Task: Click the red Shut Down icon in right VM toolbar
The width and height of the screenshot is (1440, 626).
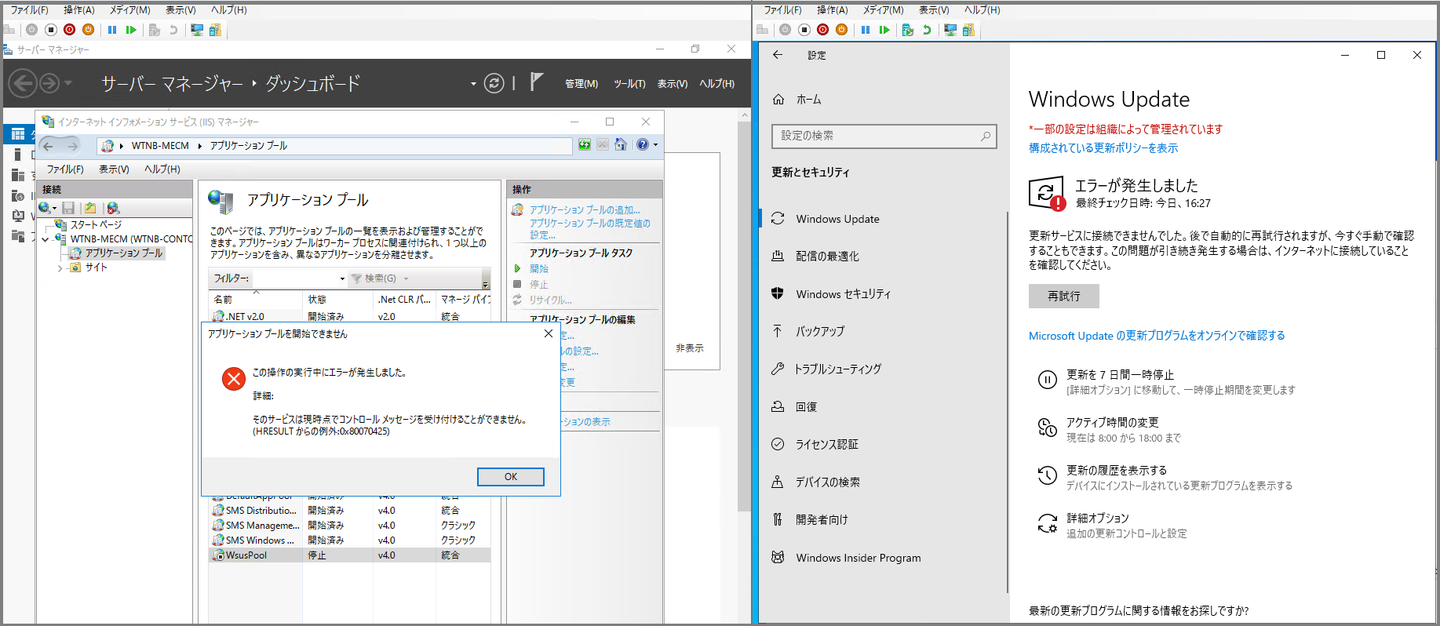Action: pos(823,30)
